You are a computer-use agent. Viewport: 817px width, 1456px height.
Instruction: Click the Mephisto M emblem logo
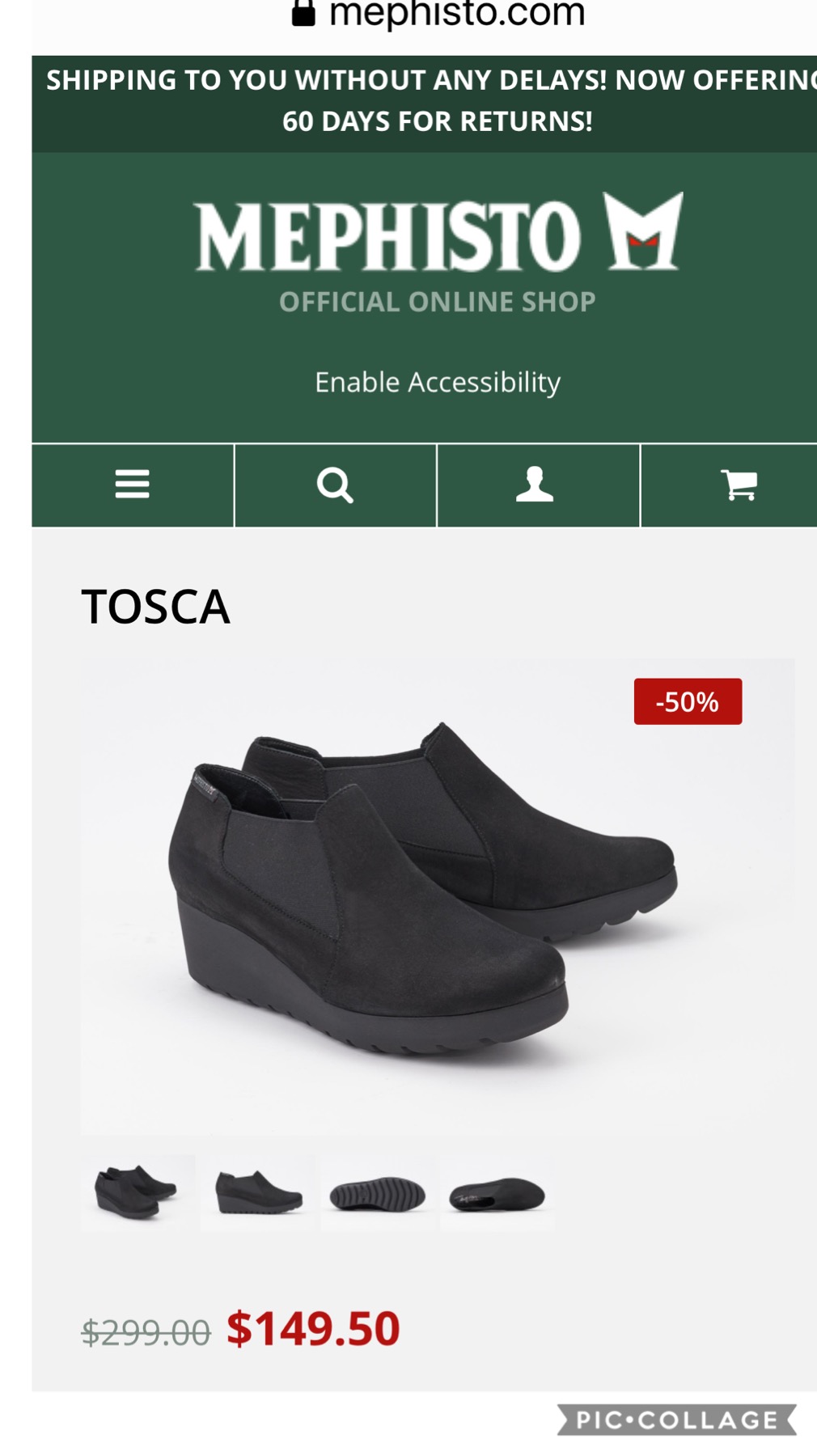click(644, 231)
